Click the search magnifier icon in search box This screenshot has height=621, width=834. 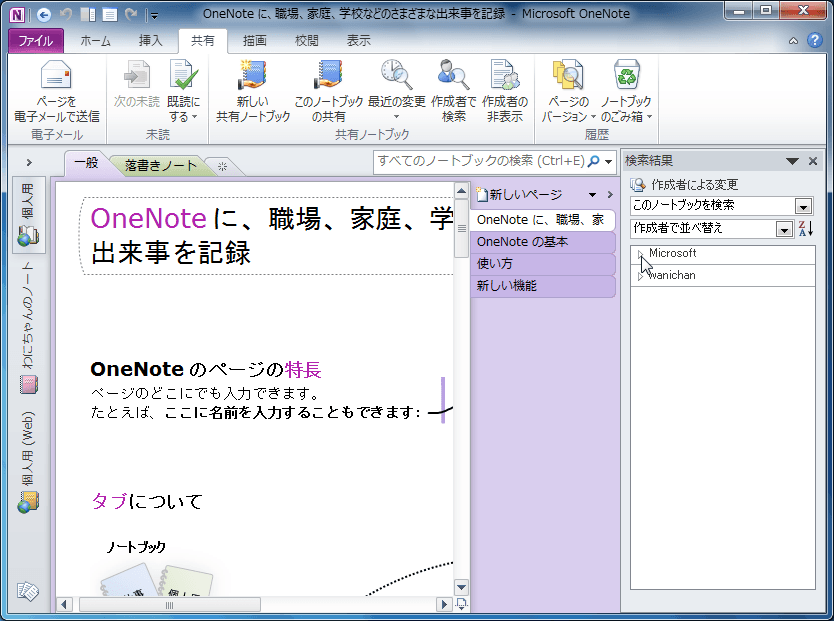click(593, 161)
